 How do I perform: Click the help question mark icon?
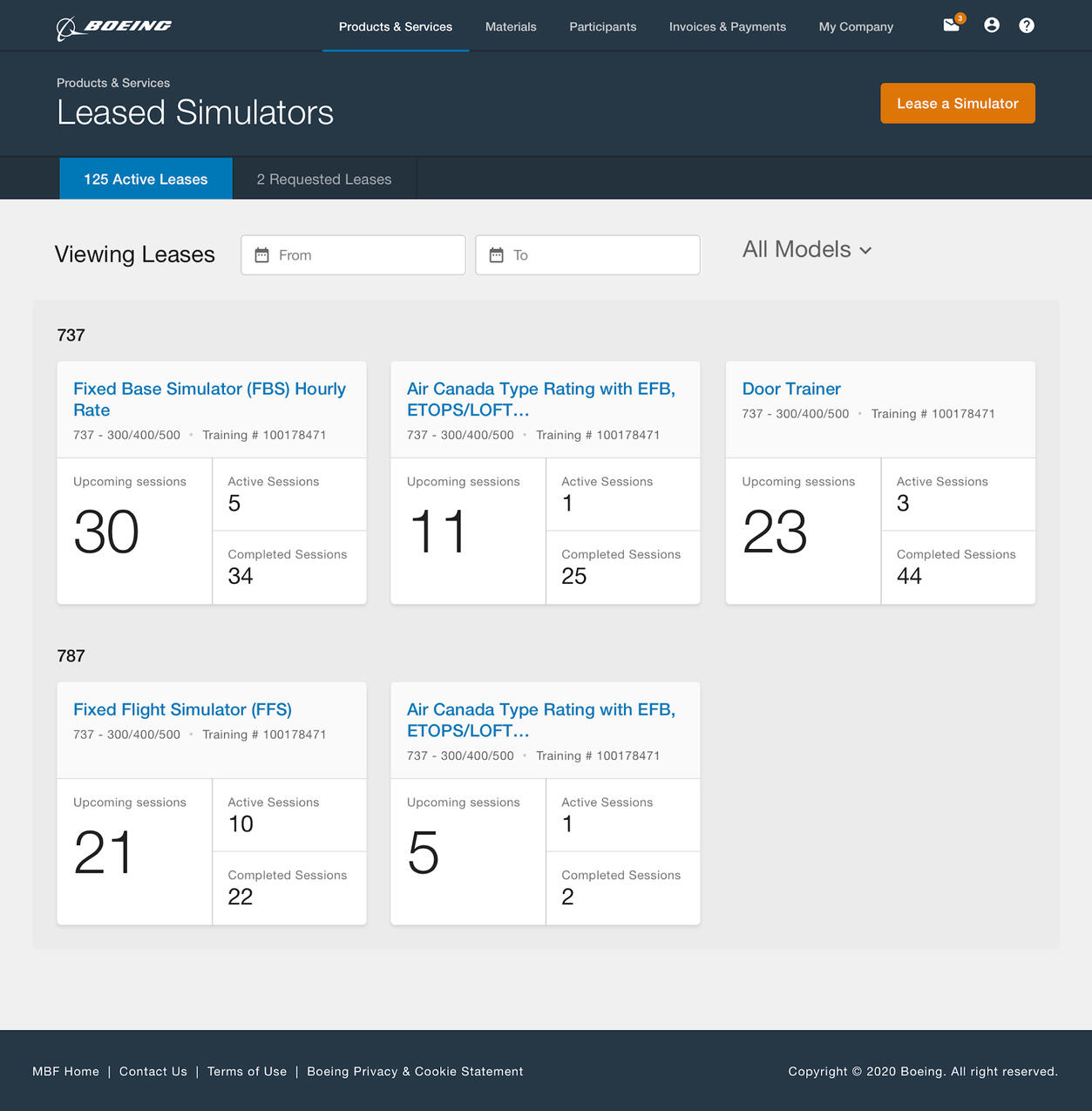coord(1027,25)
